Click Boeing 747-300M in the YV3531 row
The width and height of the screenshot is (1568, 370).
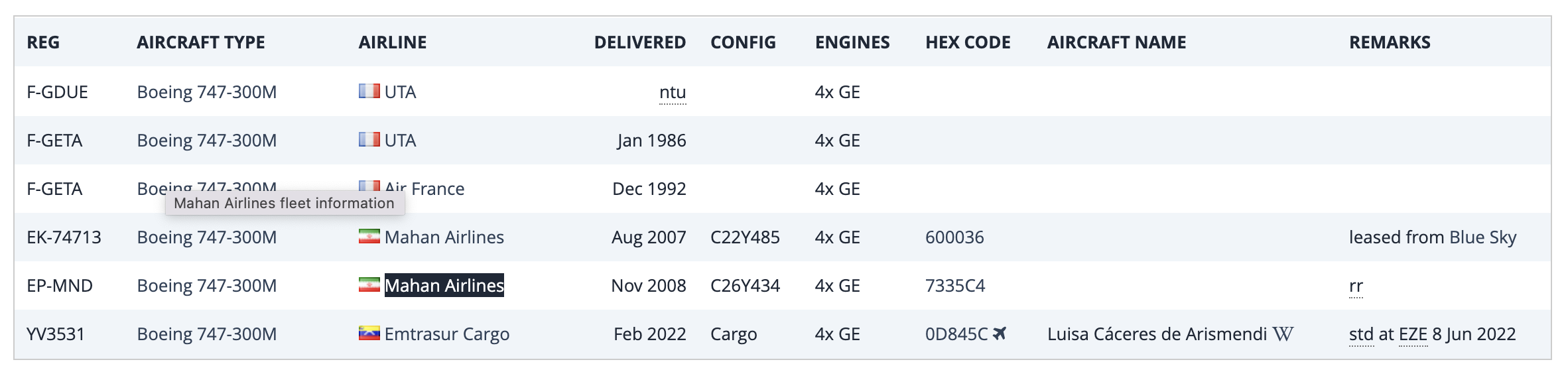point(206,334)
